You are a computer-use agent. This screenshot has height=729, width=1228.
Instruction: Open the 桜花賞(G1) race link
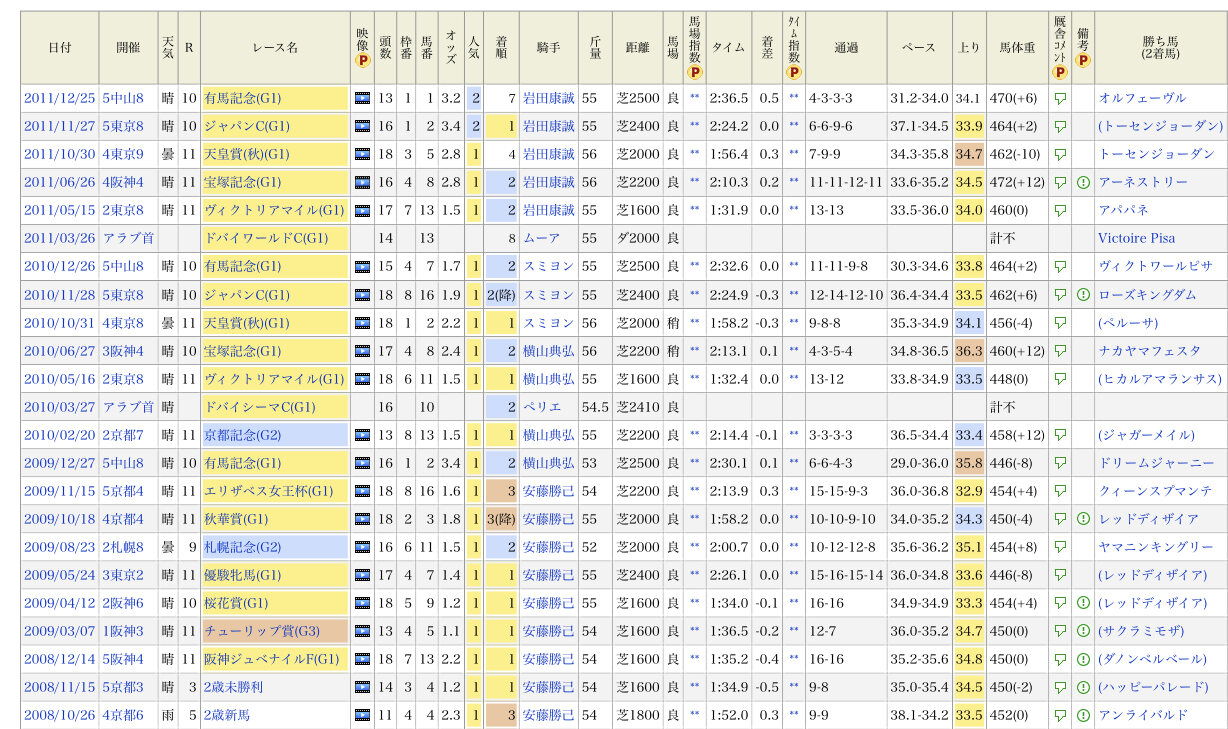(x=235, y=603)
